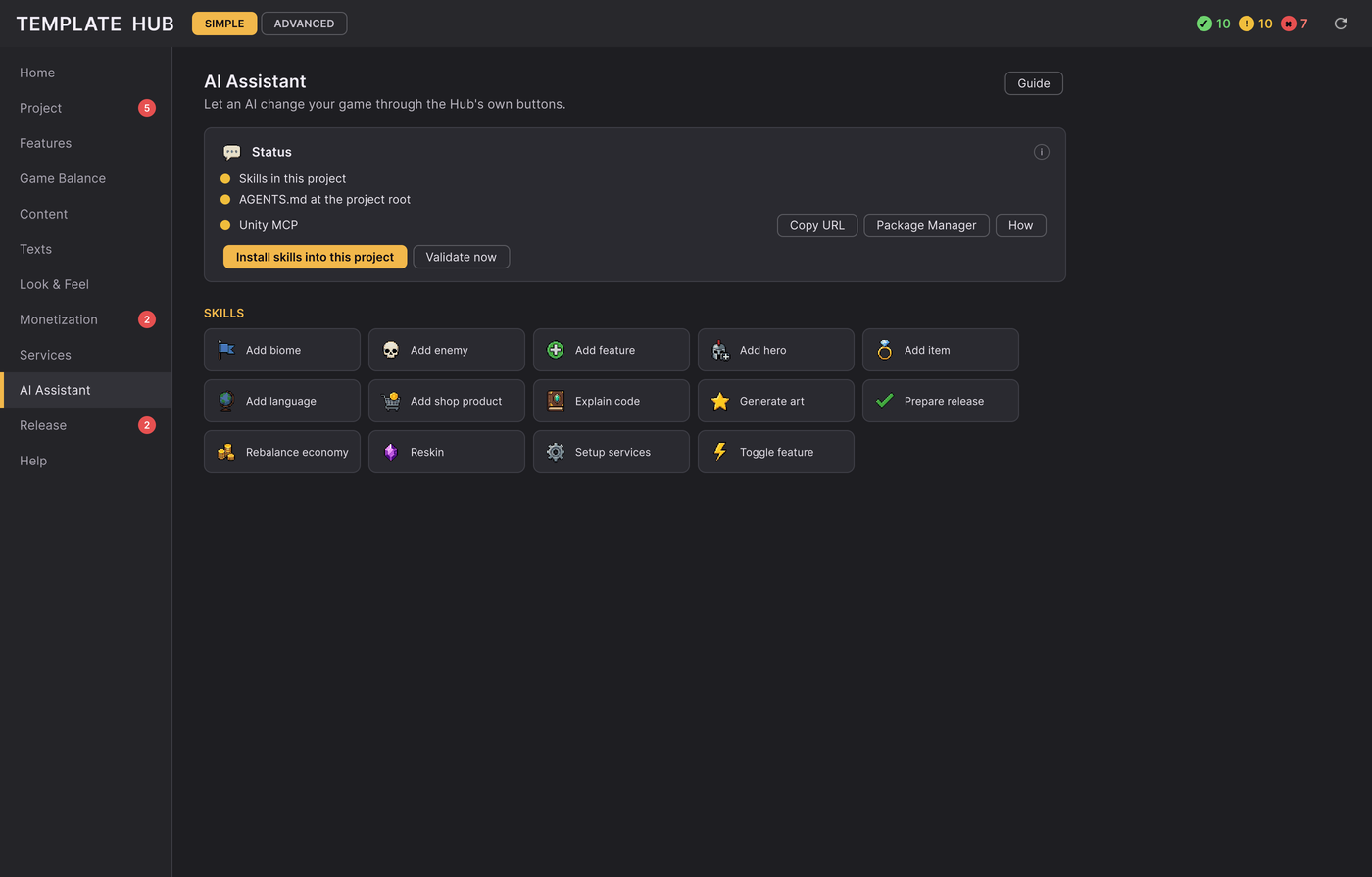
Task: Click the refresh icon in top bar
Action: pyautogui.click(x=1341, y=24)
